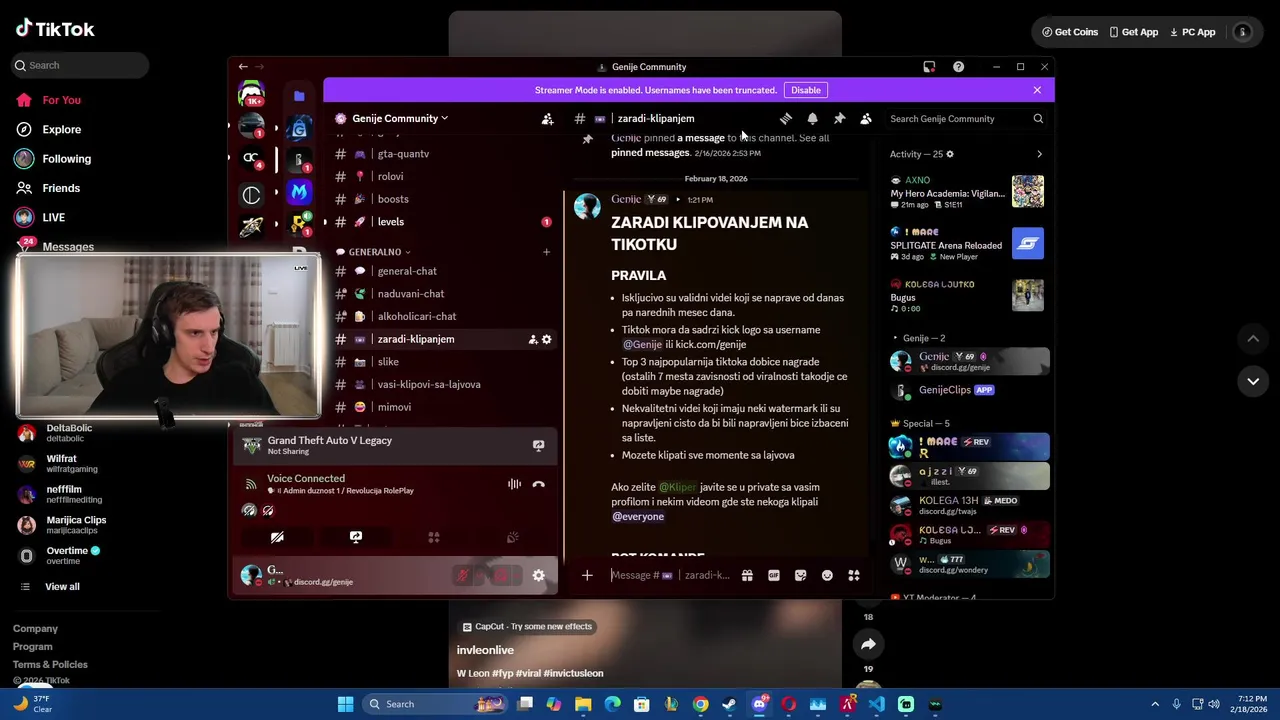Click PC App on TikTok
This screenshot has height=720, width=1280.
[1192, 32]
